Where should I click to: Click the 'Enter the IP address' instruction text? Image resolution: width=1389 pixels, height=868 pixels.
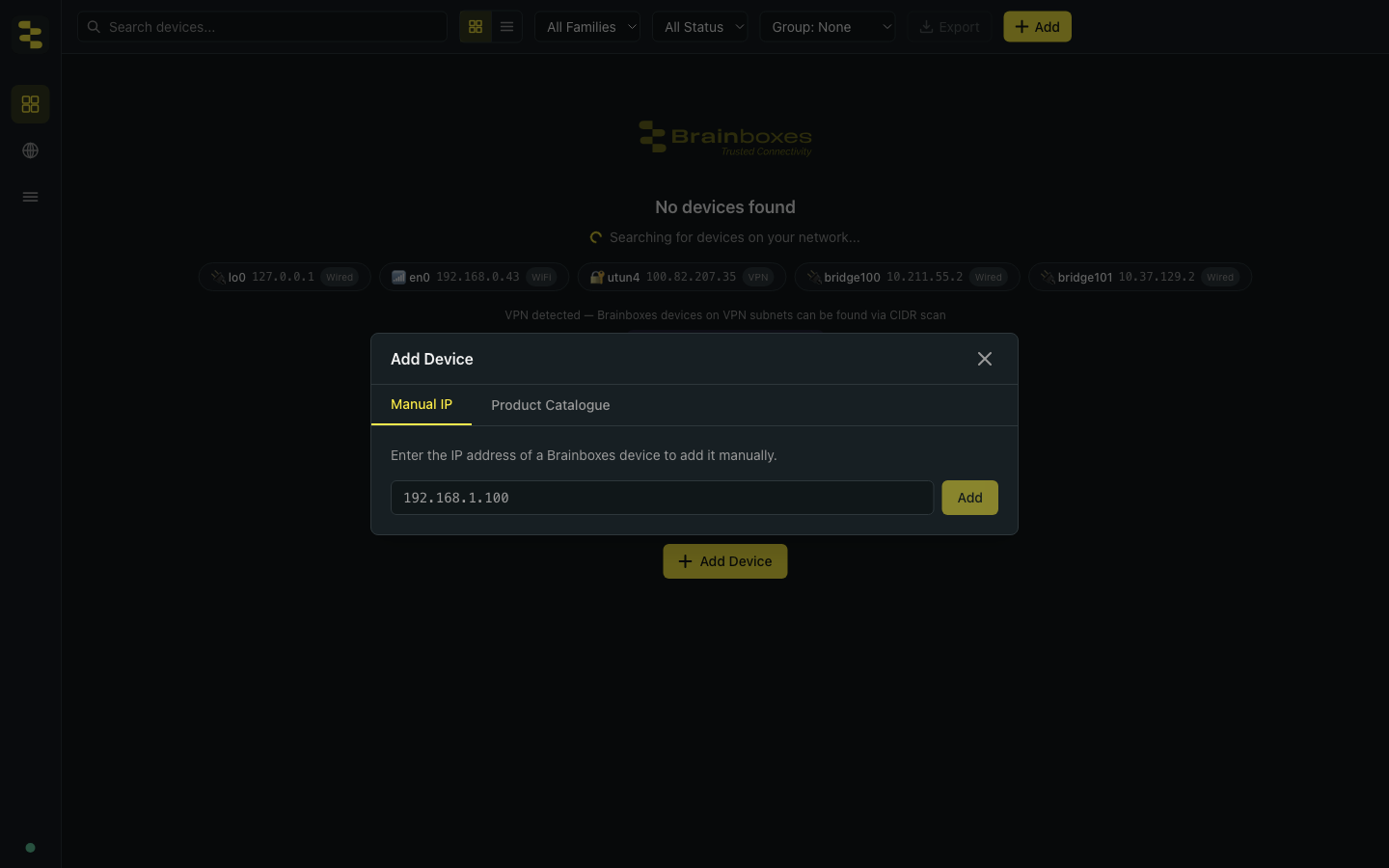[x=584, y=455]
